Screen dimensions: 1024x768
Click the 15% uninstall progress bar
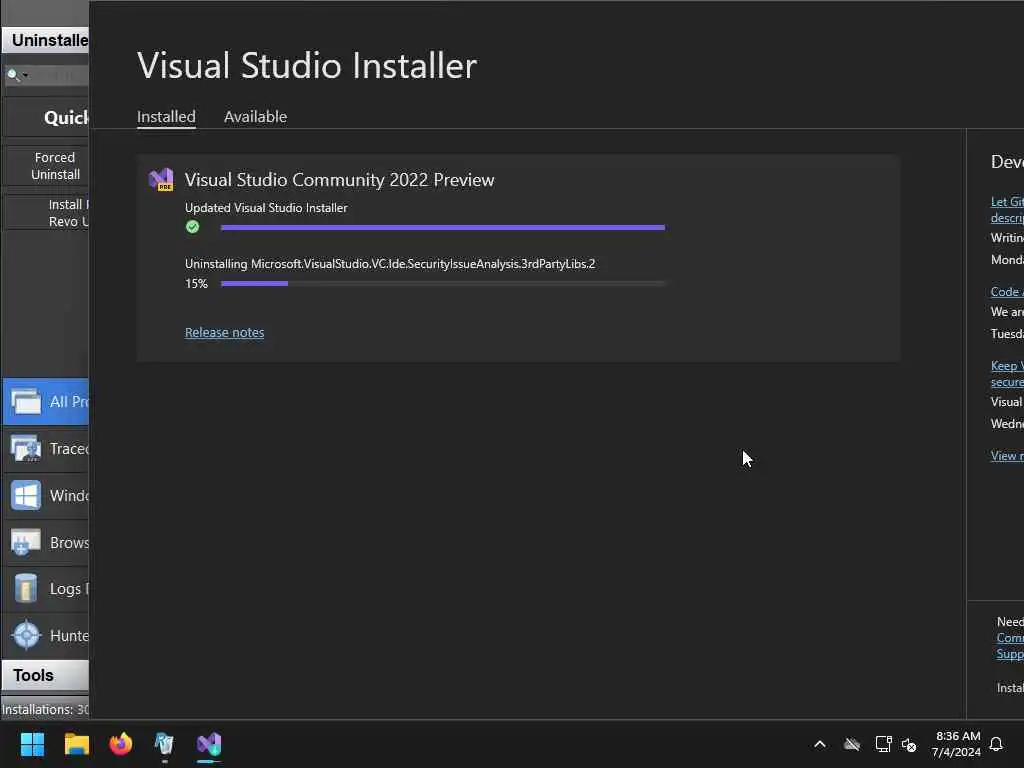443,283
